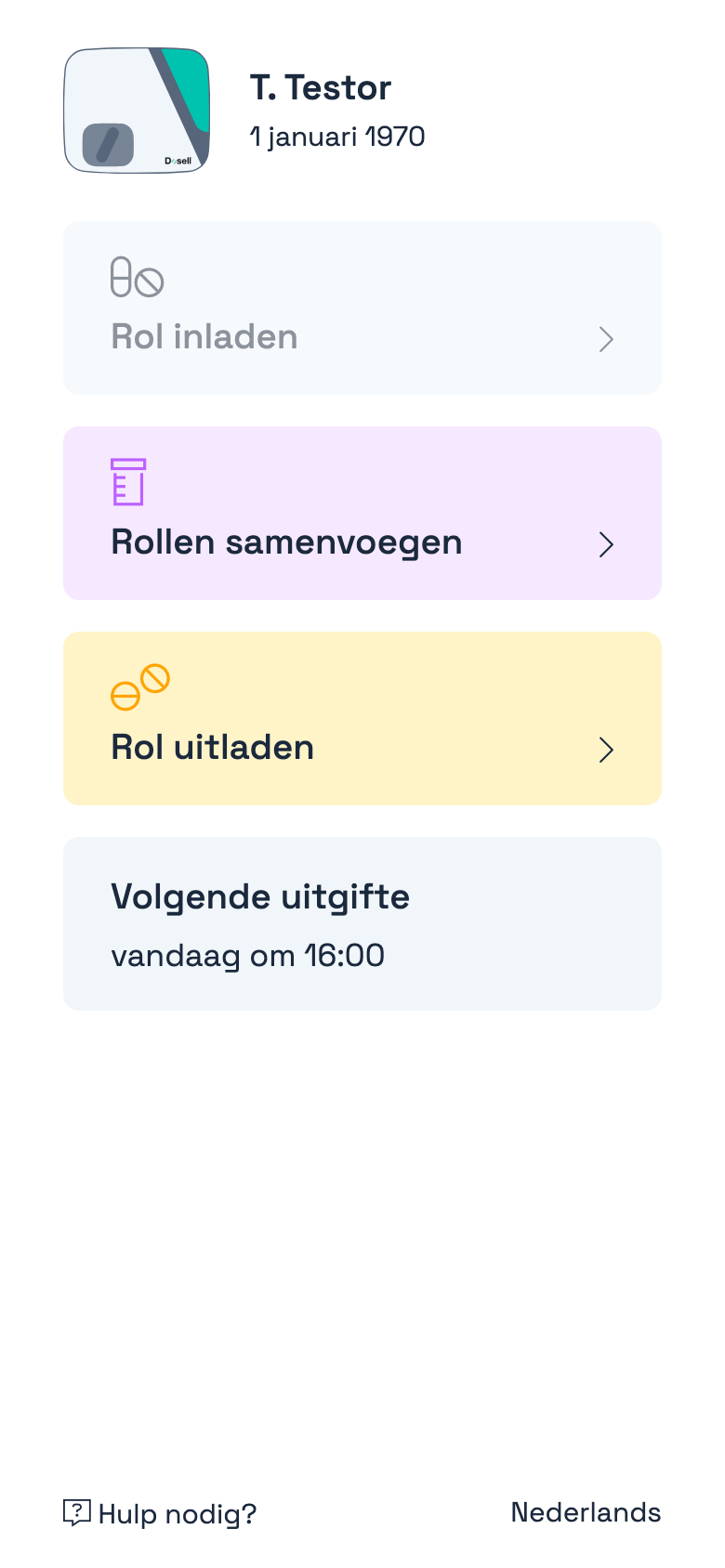
Task: Click the Volgende uitgifte card
Action: (362, 922)
